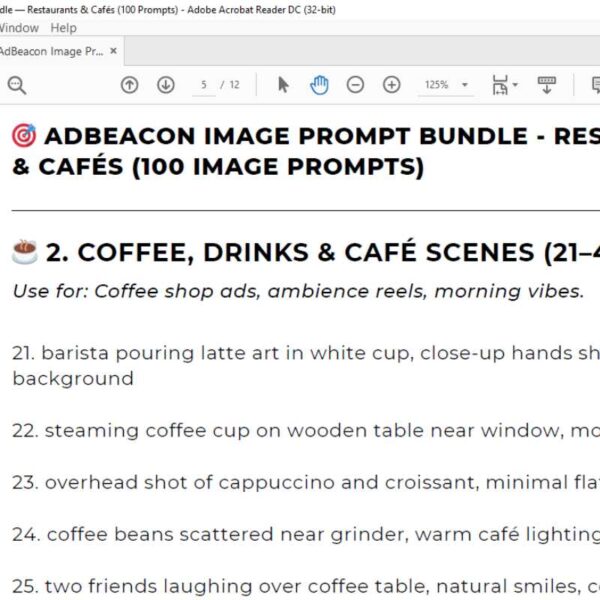Zoom out with the minus button
This screenshot has width=600, height=600.
point(355,86)
